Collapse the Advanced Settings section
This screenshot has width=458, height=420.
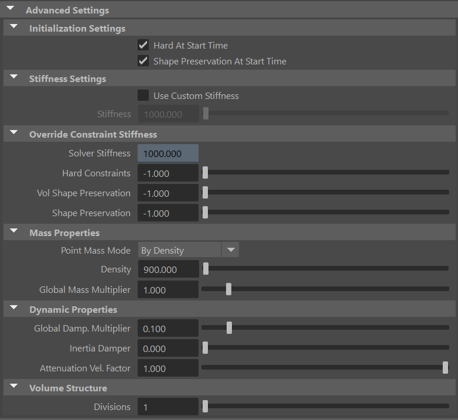coord(10,8)
